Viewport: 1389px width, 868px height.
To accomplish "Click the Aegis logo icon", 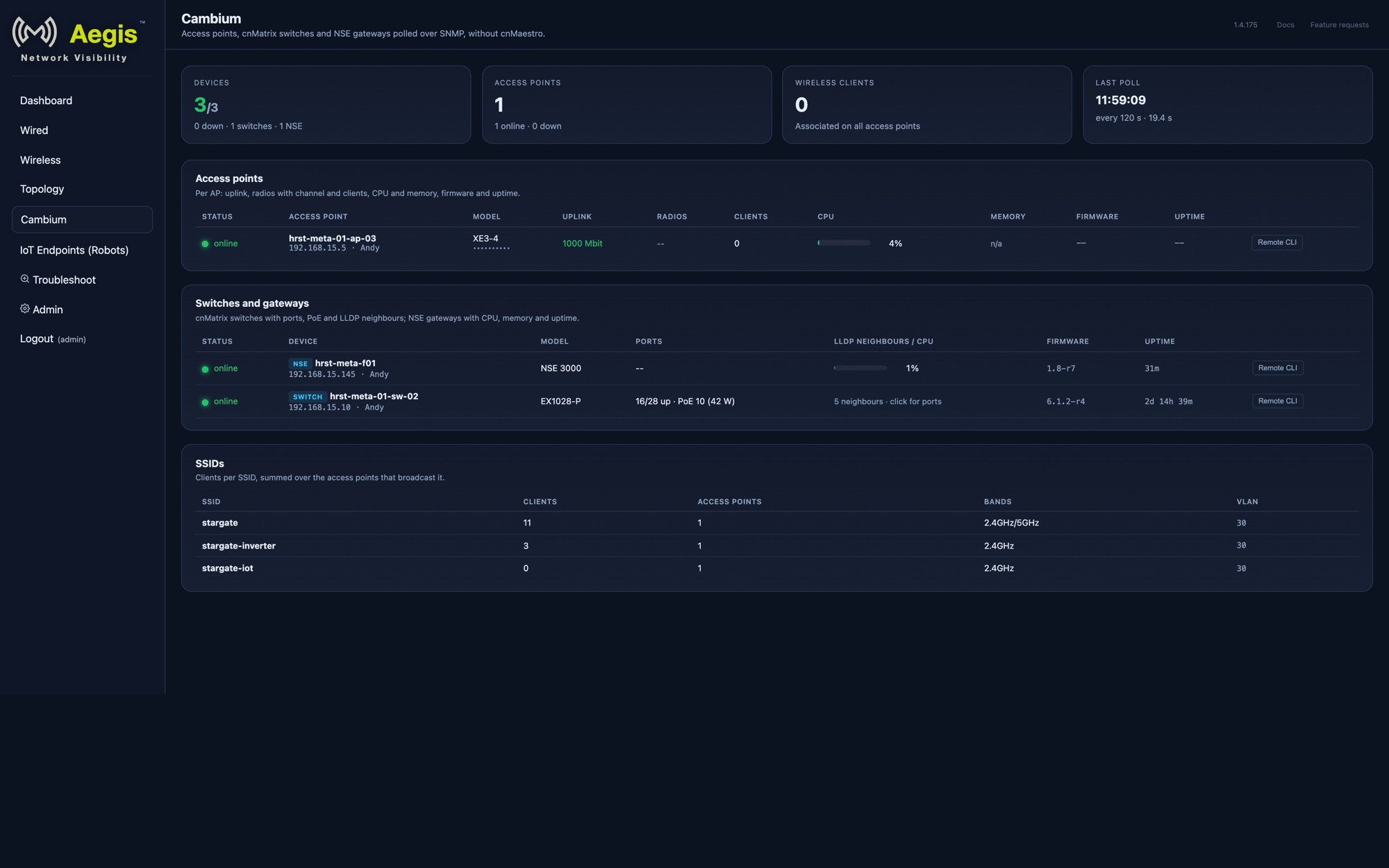I will [35, 32].
